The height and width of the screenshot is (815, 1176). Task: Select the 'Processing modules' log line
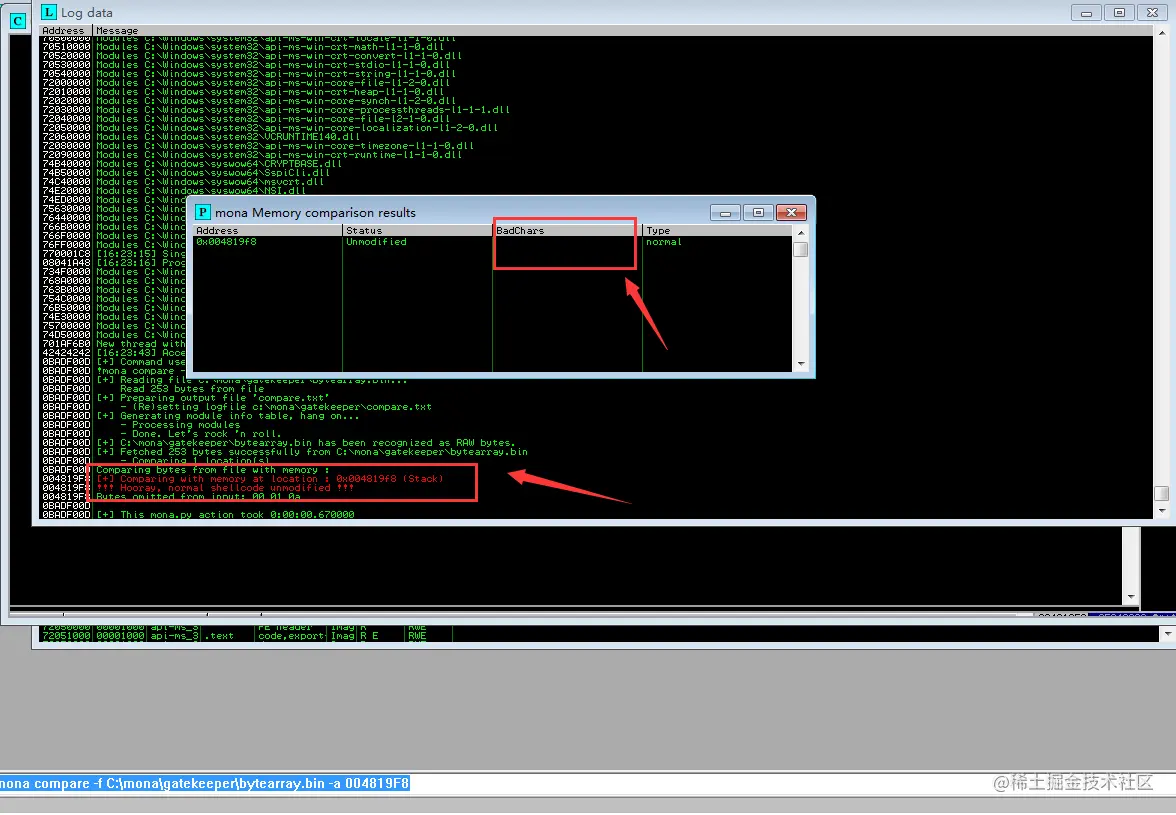point(180,424)
